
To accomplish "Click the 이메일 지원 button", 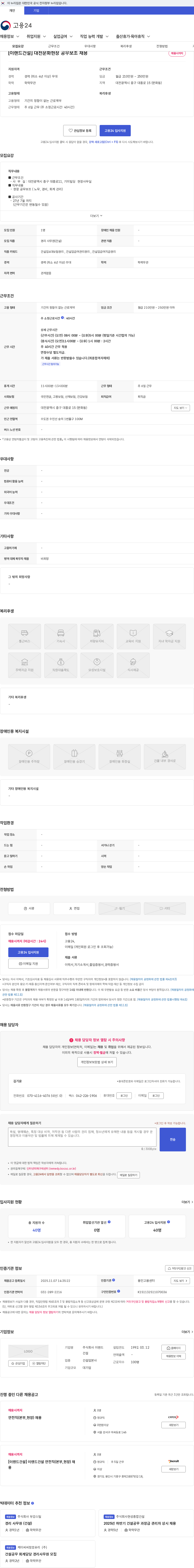I will (x=28, y=964).
